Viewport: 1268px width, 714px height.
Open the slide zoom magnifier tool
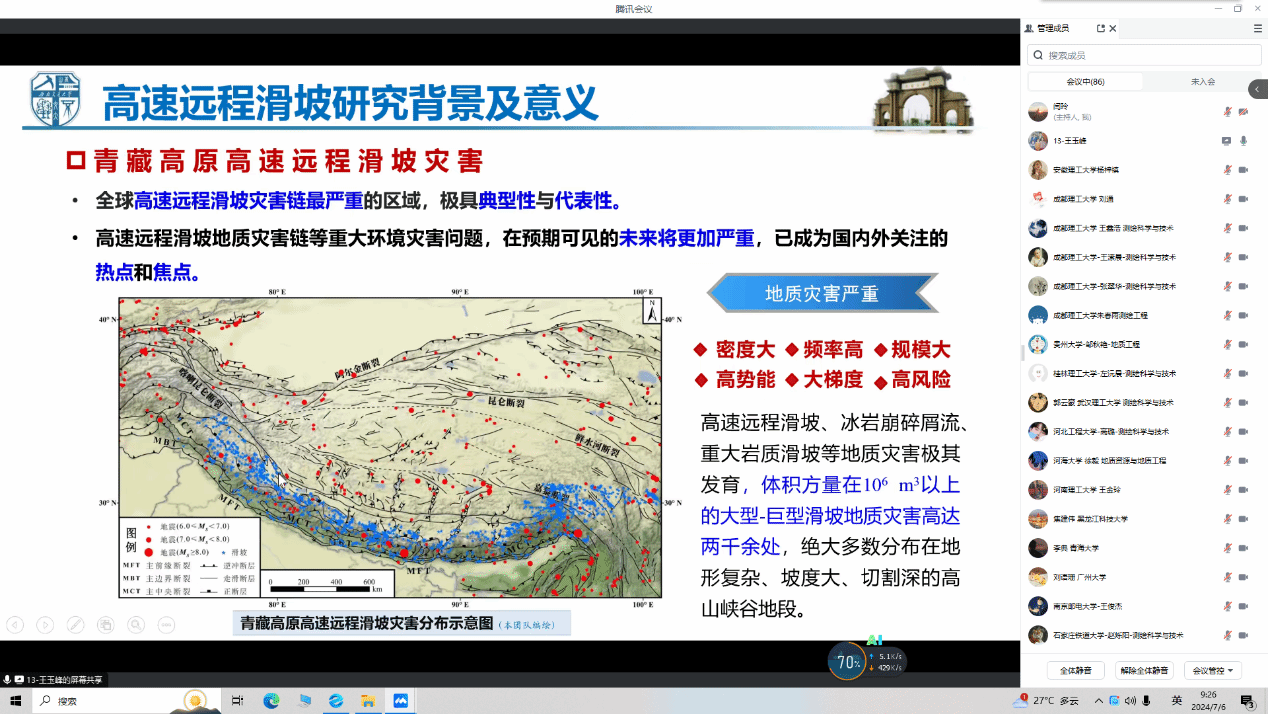pos(135,625)
